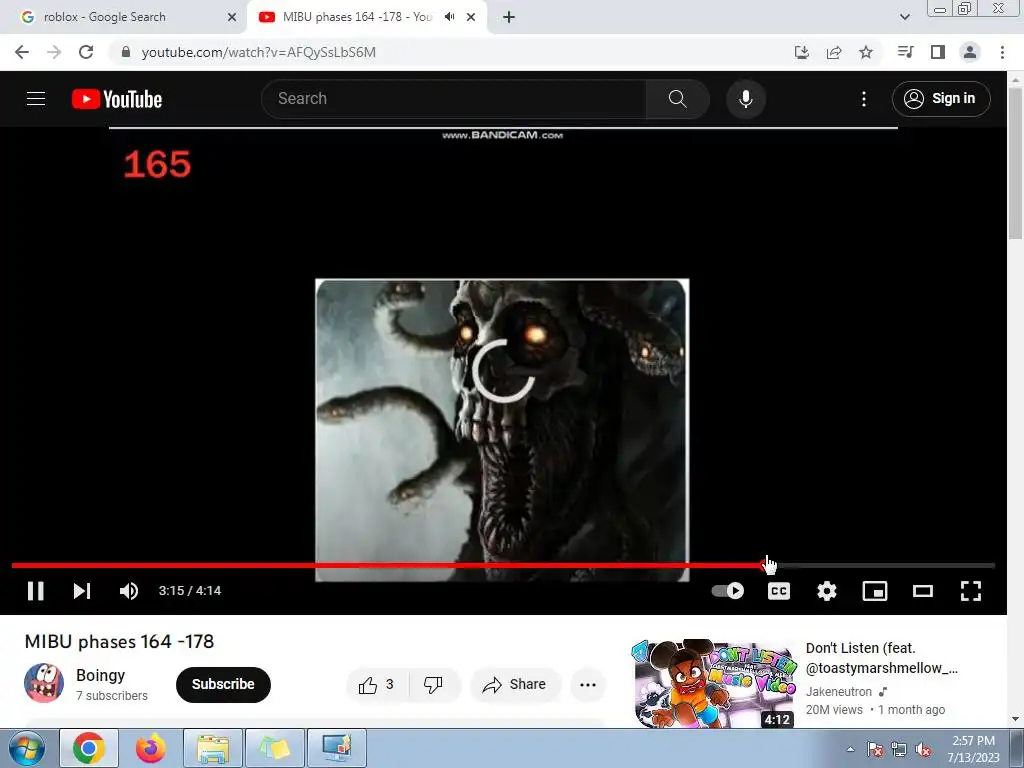Viewport: 1024px width, 768px height.
Task: Go back to previous page
Action: pyautogui.click(x=22, y=52)
